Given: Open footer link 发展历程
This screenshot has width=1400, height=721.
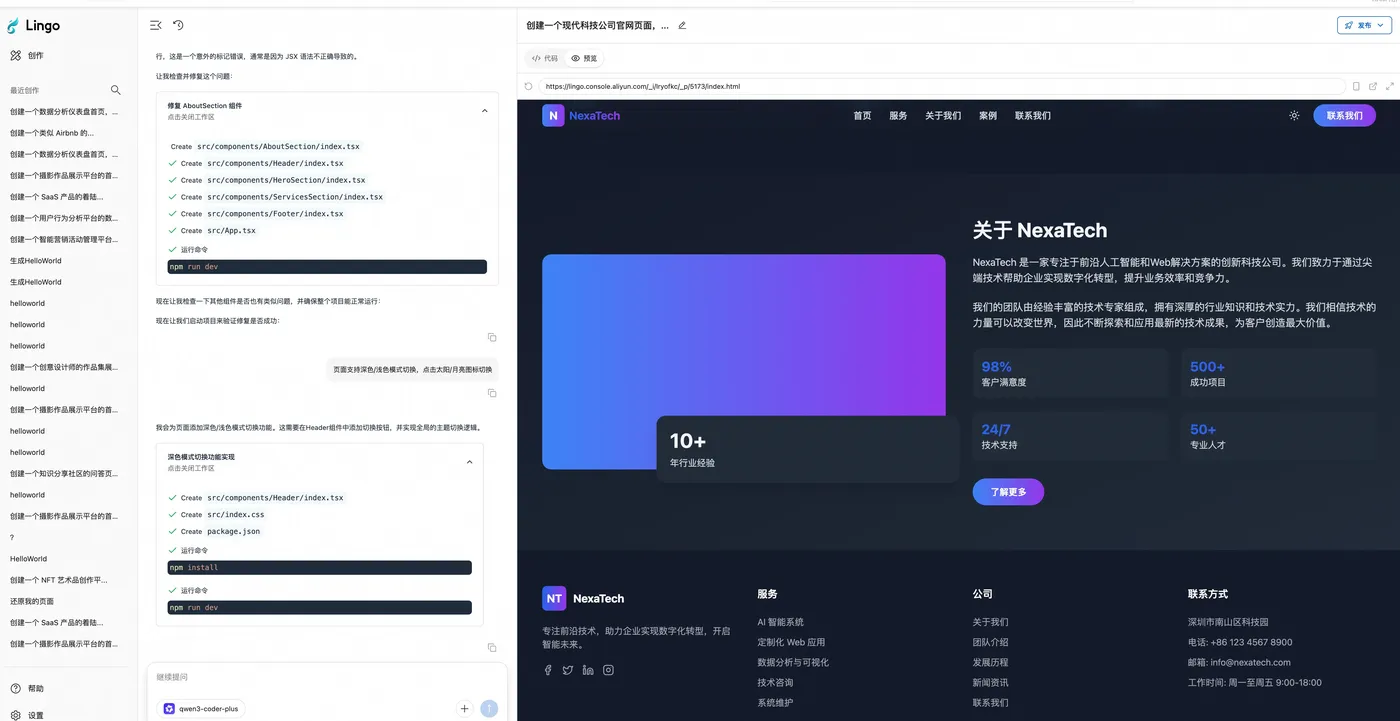Looking at the screenshot, I should 990,662.
